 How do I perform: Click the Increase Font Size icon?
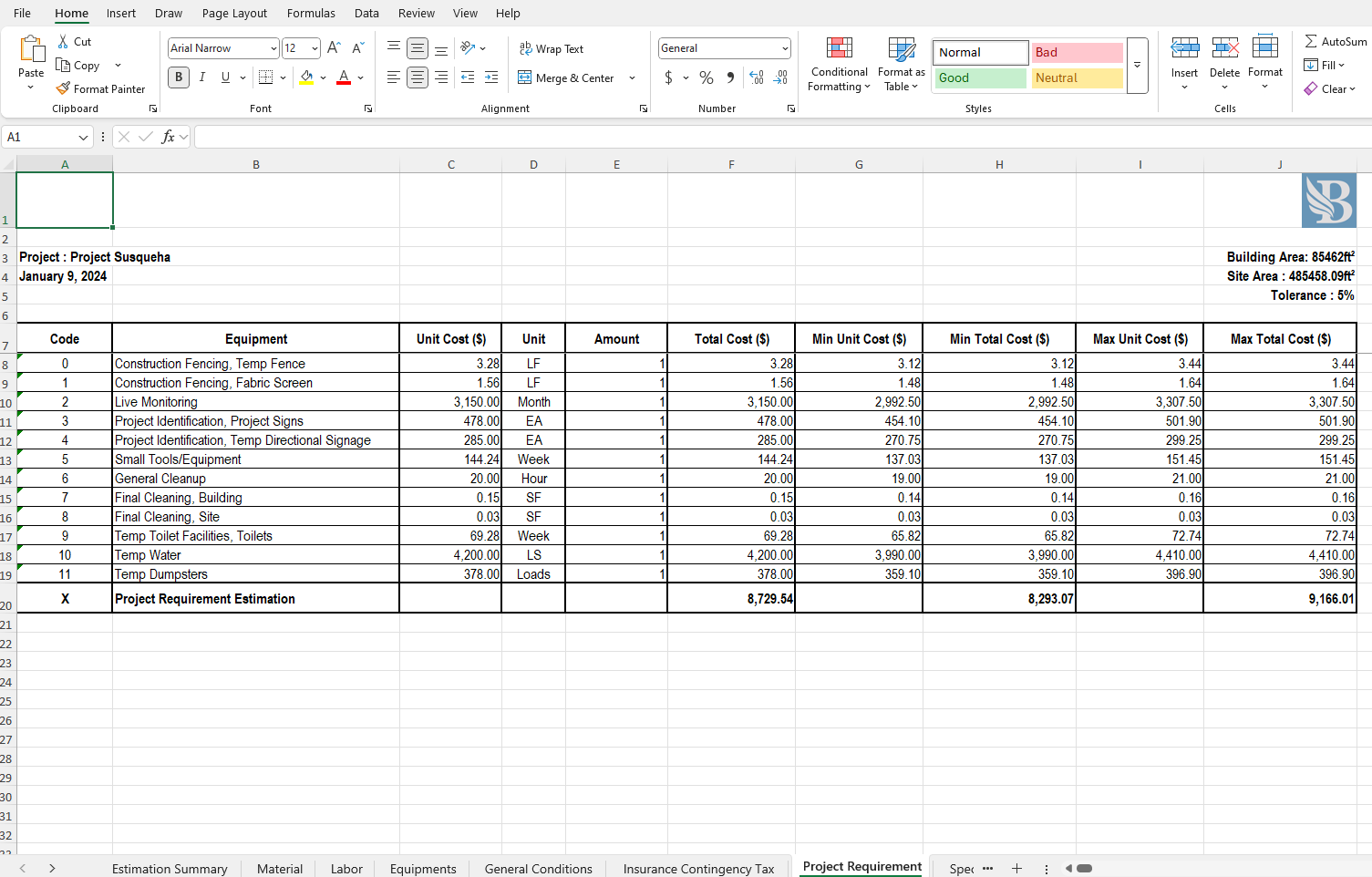click(x=334, y=48)
